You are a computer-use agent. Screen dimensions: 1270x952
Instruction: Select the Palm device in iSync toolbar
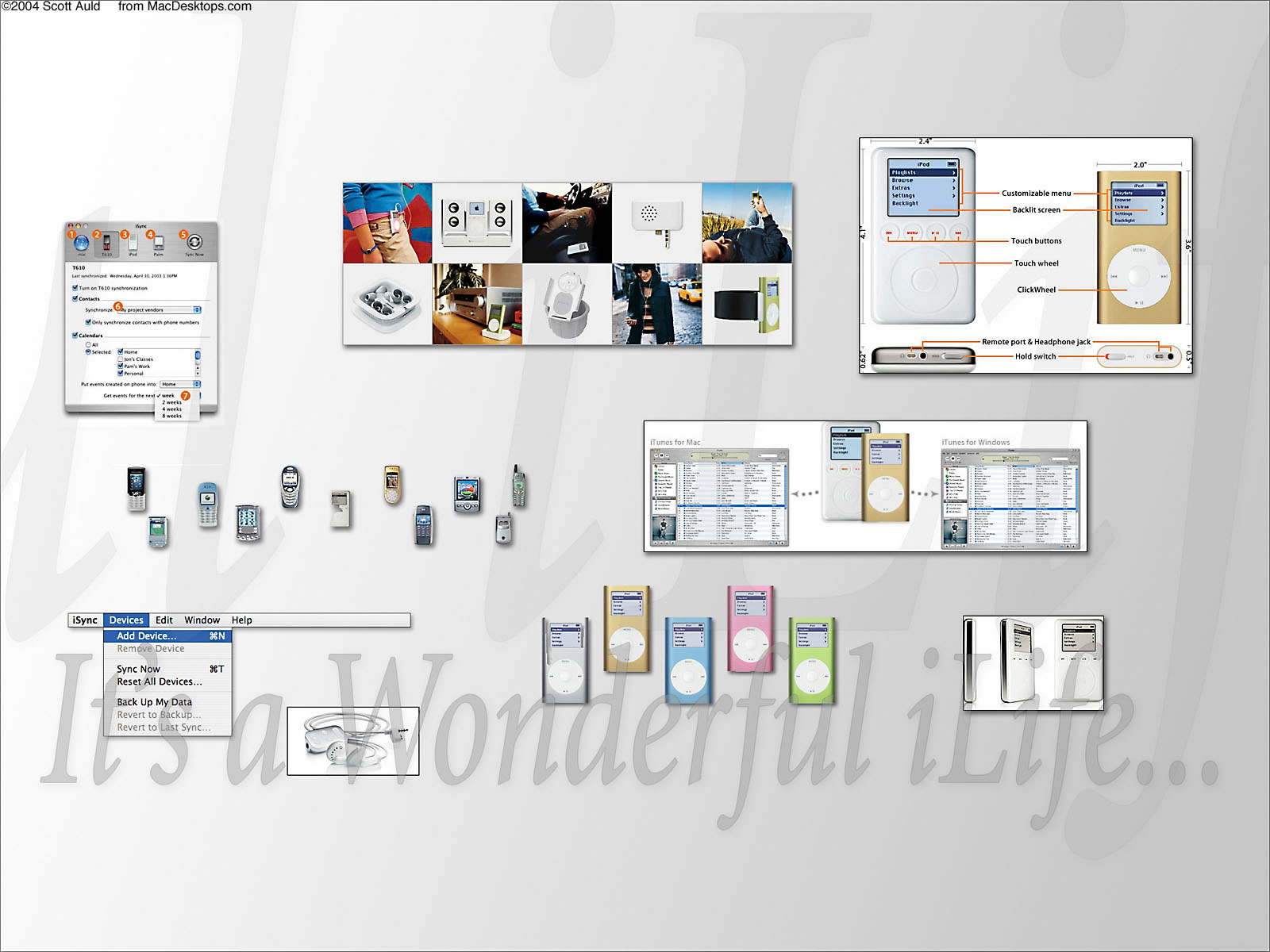coord(158,244)
